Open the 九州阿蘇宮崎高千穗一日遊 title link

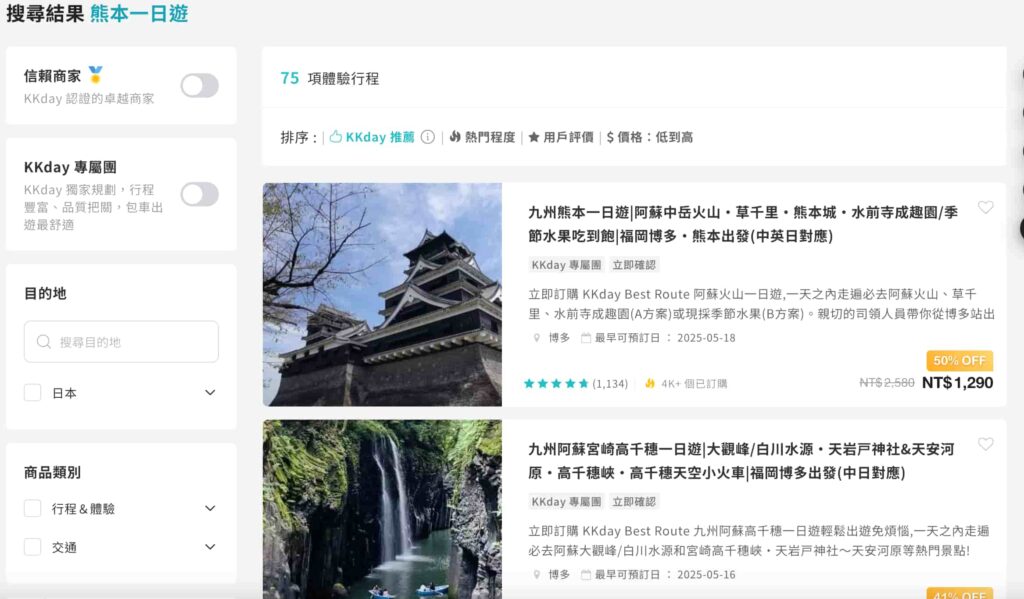point(741,461)
